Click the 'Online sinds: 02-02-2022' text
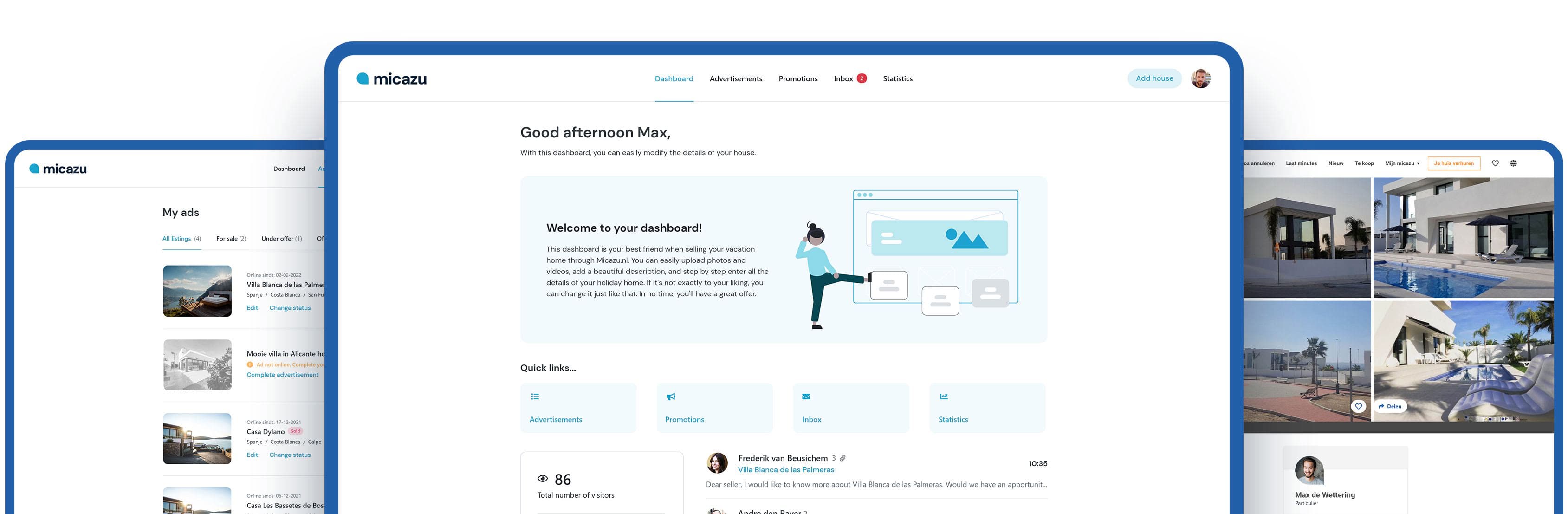The width and height of the screenshot is (1568, 514). pyautogui.click(x=273, y=275)
